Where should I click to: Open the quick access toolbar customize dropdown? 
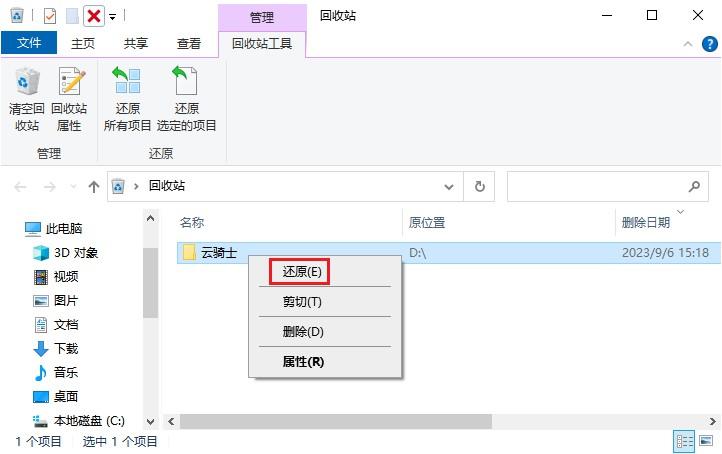coord(112,17)
